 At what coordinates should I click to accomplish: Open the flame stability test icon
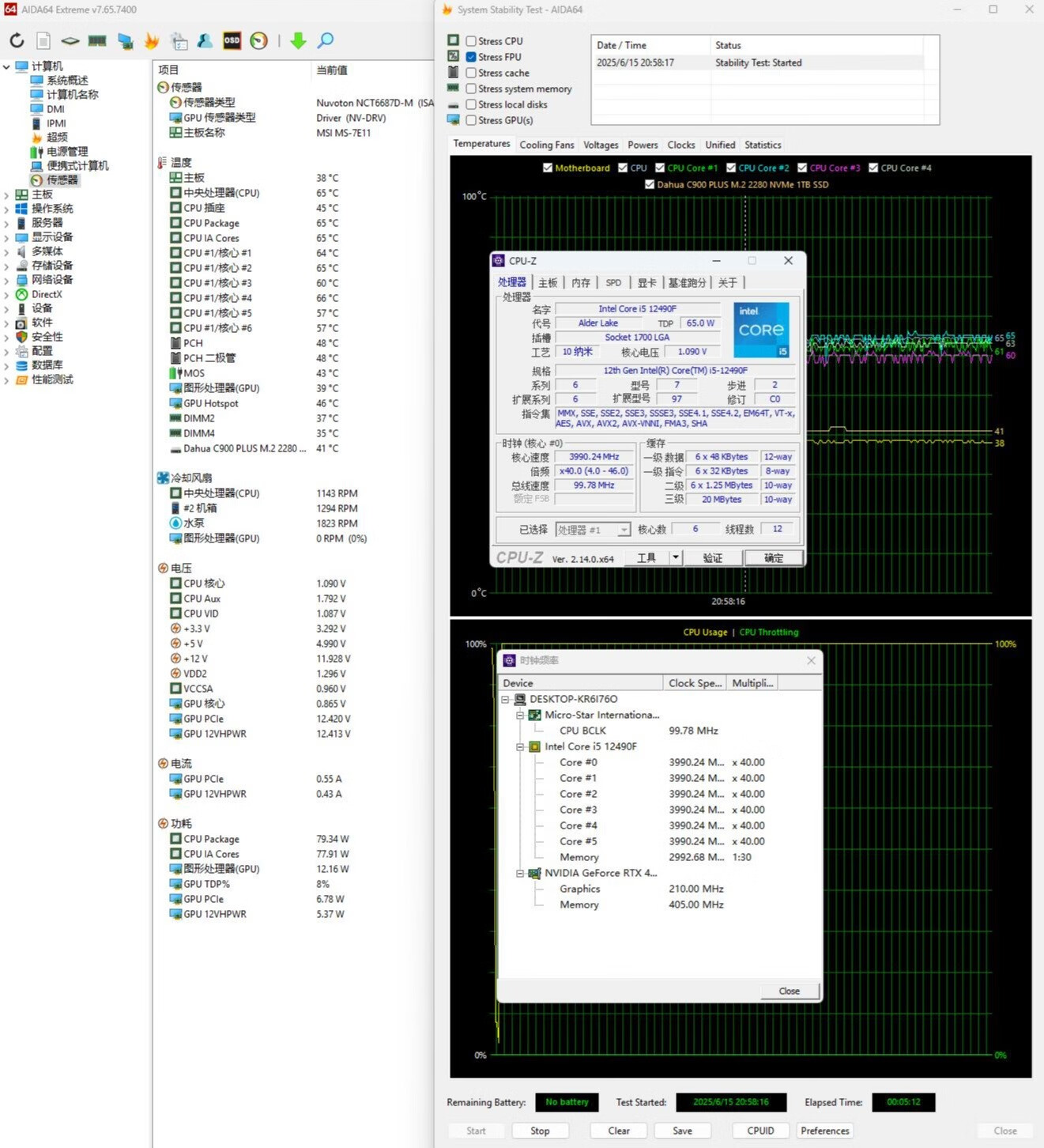152,41
